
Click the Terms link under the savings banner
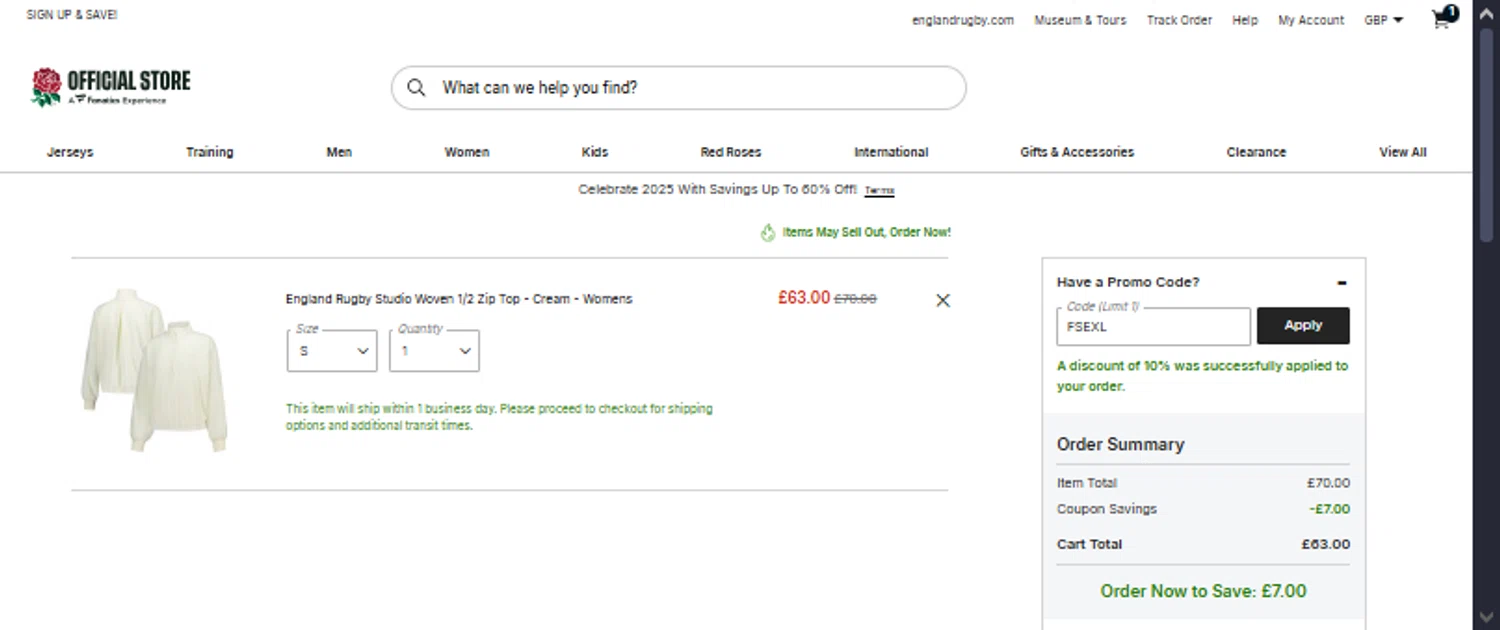point(879,190)
